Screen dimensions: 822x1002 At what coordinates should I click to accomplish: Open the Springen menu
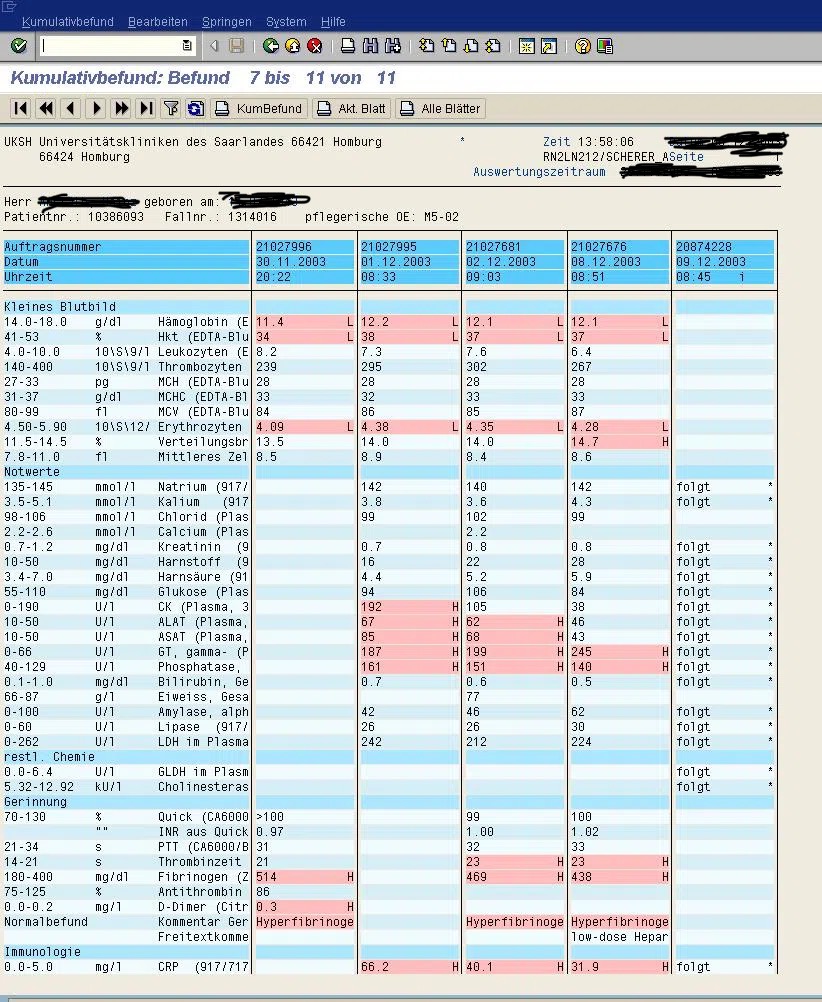tap(227, 22)
